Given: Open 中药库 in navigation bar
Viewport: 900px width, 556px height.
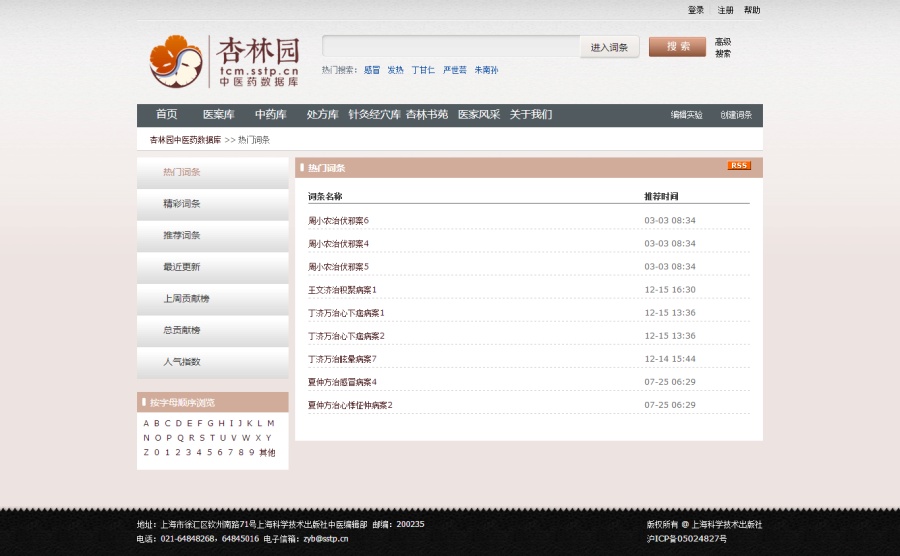Looking at the screenshot, I should tap(270, 114).
